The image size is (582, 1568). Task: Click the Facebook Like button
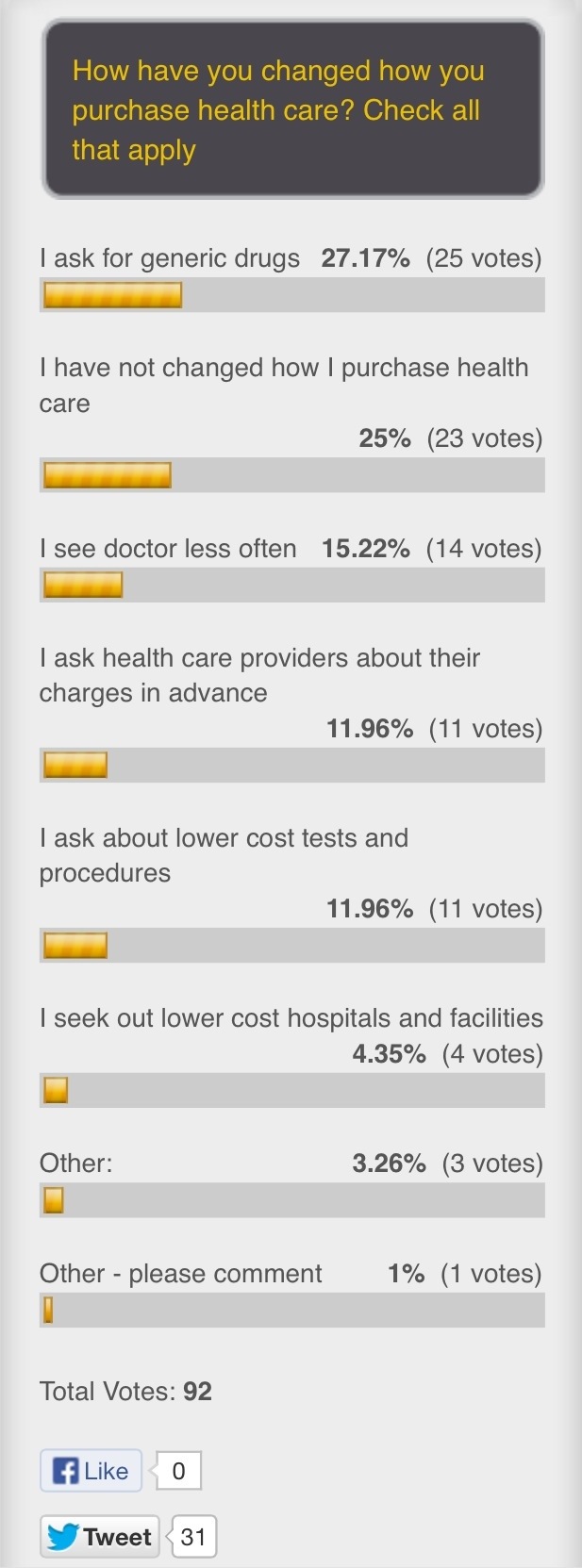tap(91, 1470)
